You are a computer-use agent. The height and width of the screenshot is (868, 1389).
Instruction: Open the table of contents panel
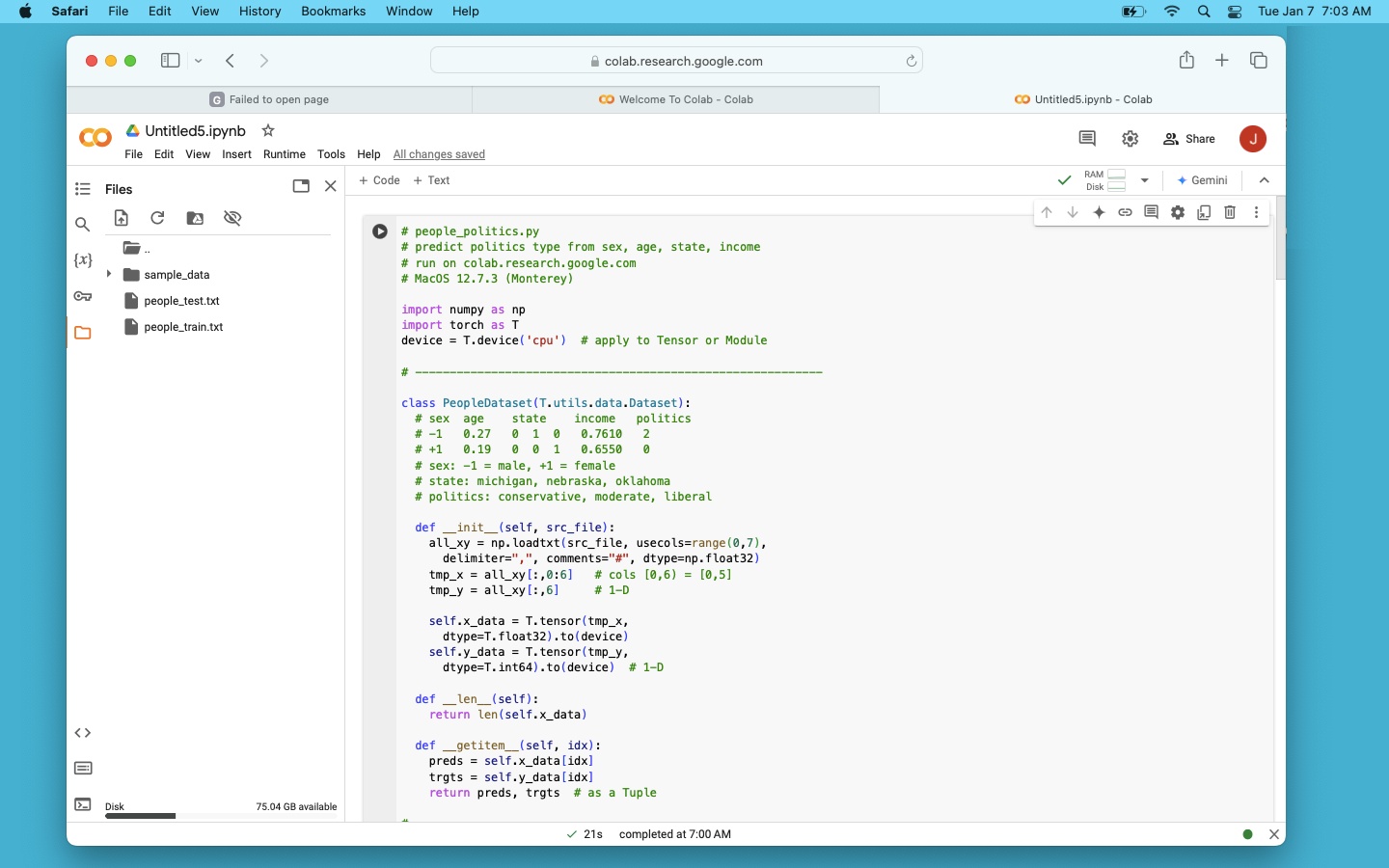coord(83,189)
